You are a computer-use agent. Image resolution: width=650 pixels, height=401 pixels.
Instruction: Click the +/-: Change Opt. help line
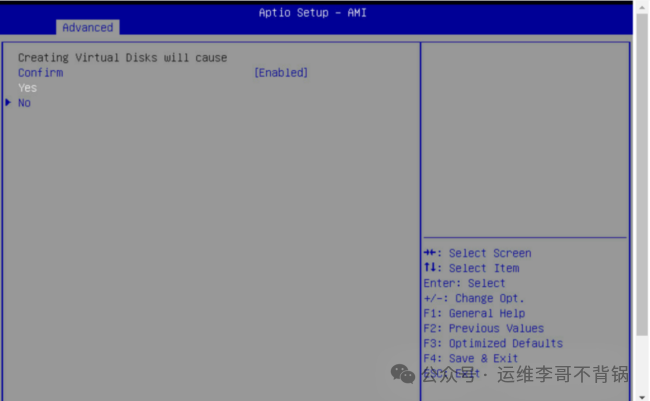(x=474, y=298)
